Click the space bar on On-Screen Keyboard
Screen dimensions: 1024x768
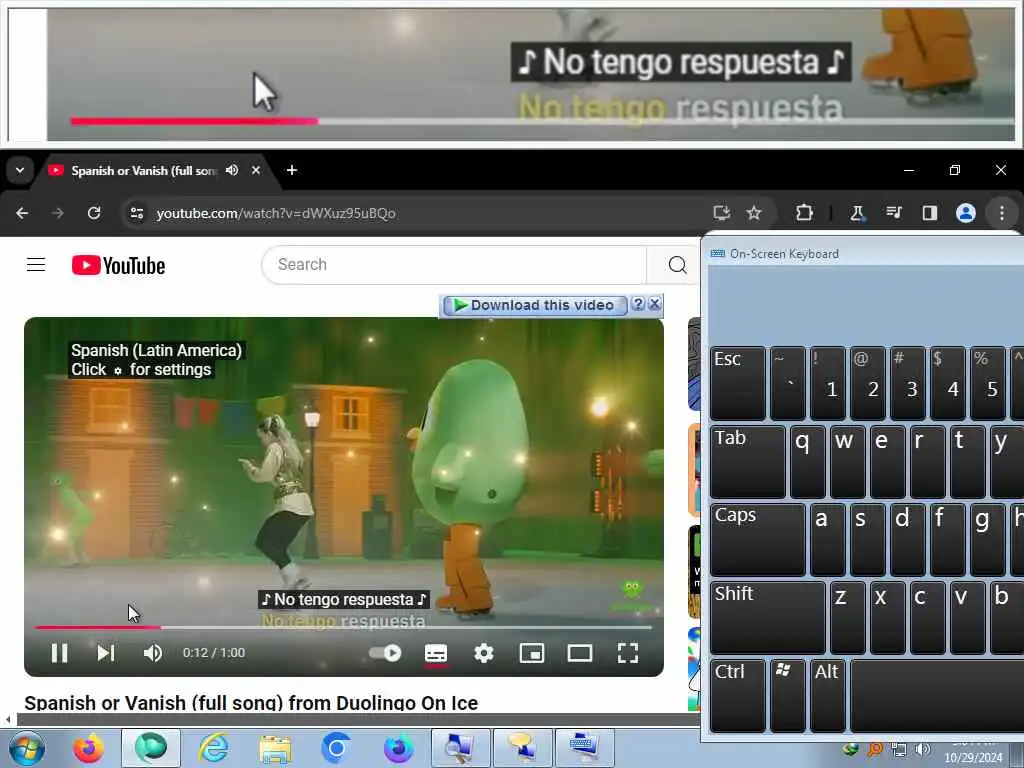[x=936, y=696]
